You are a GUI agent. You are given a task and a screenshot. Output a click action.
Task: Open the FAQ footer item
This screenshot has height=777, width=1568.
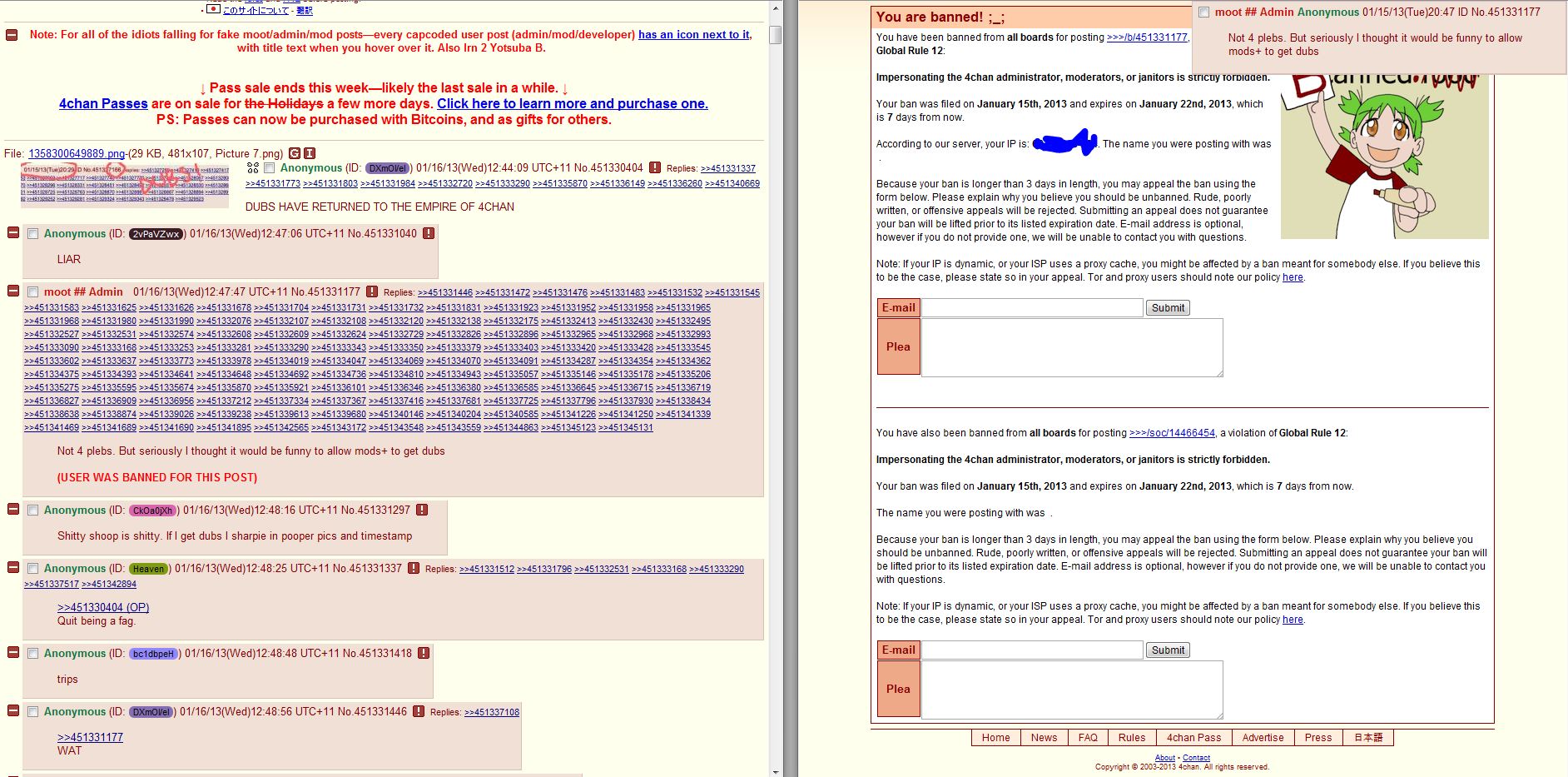tap(1088, 738)
